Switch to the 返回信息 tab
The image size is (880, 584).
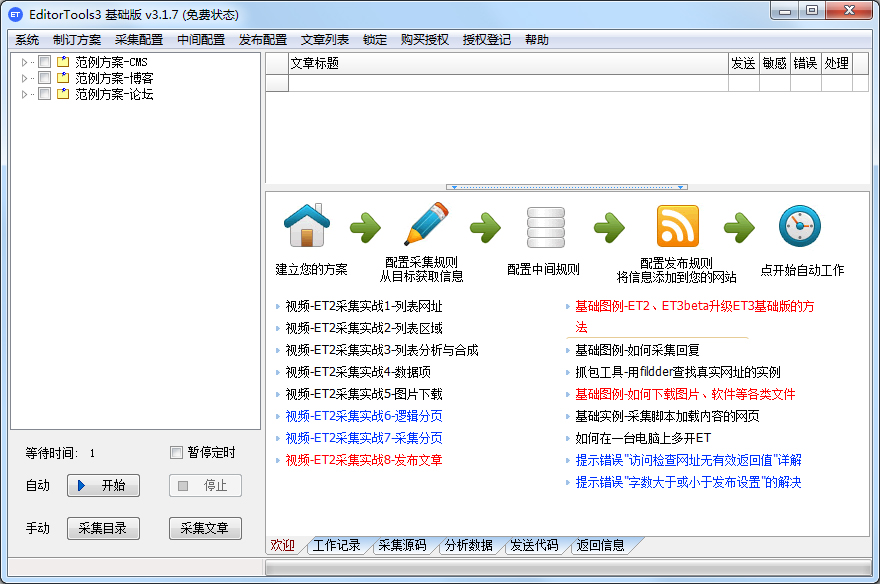(601, 545)
